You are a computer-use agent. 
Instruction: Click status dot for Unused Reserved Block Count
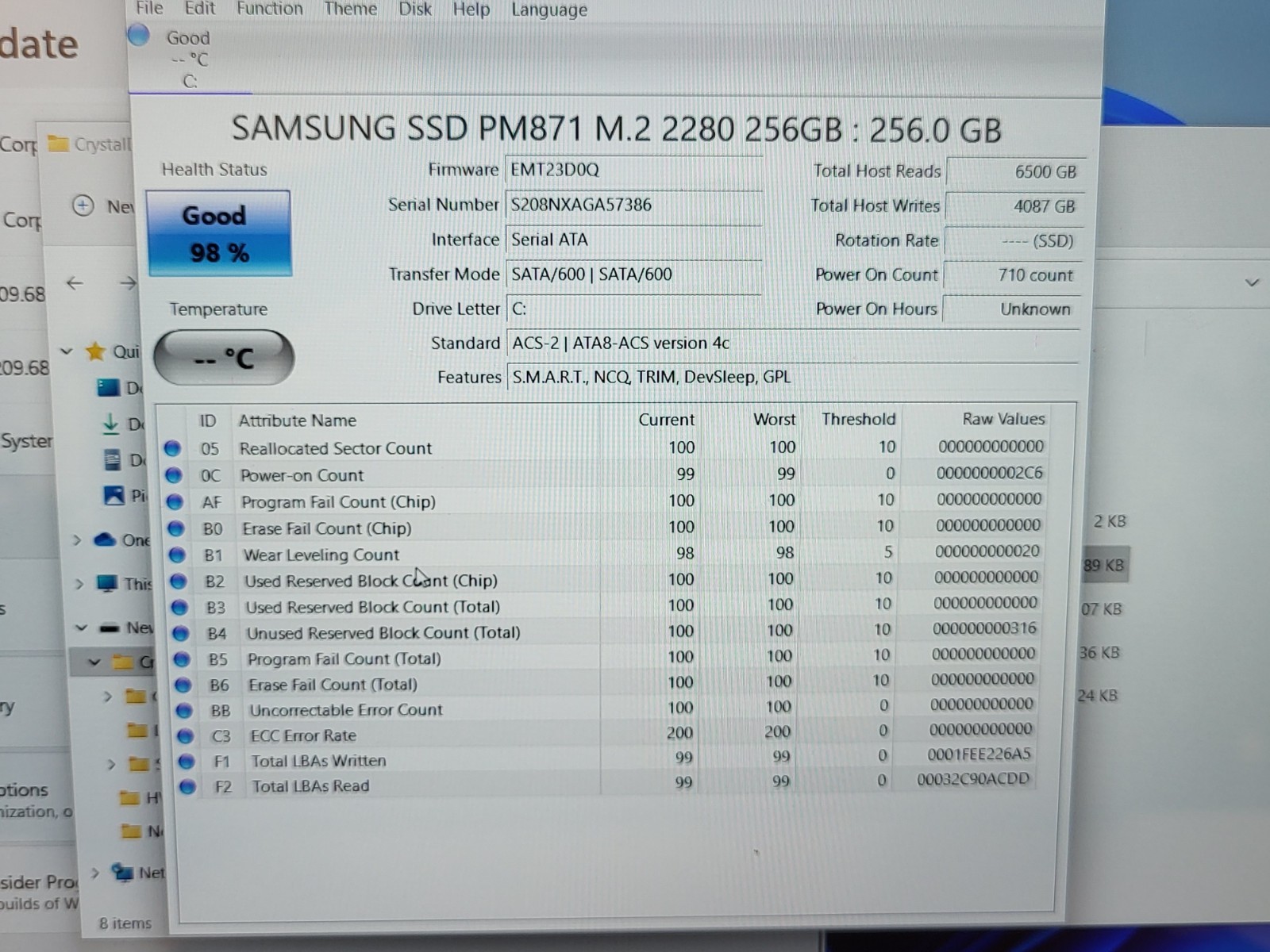point(180,634)
